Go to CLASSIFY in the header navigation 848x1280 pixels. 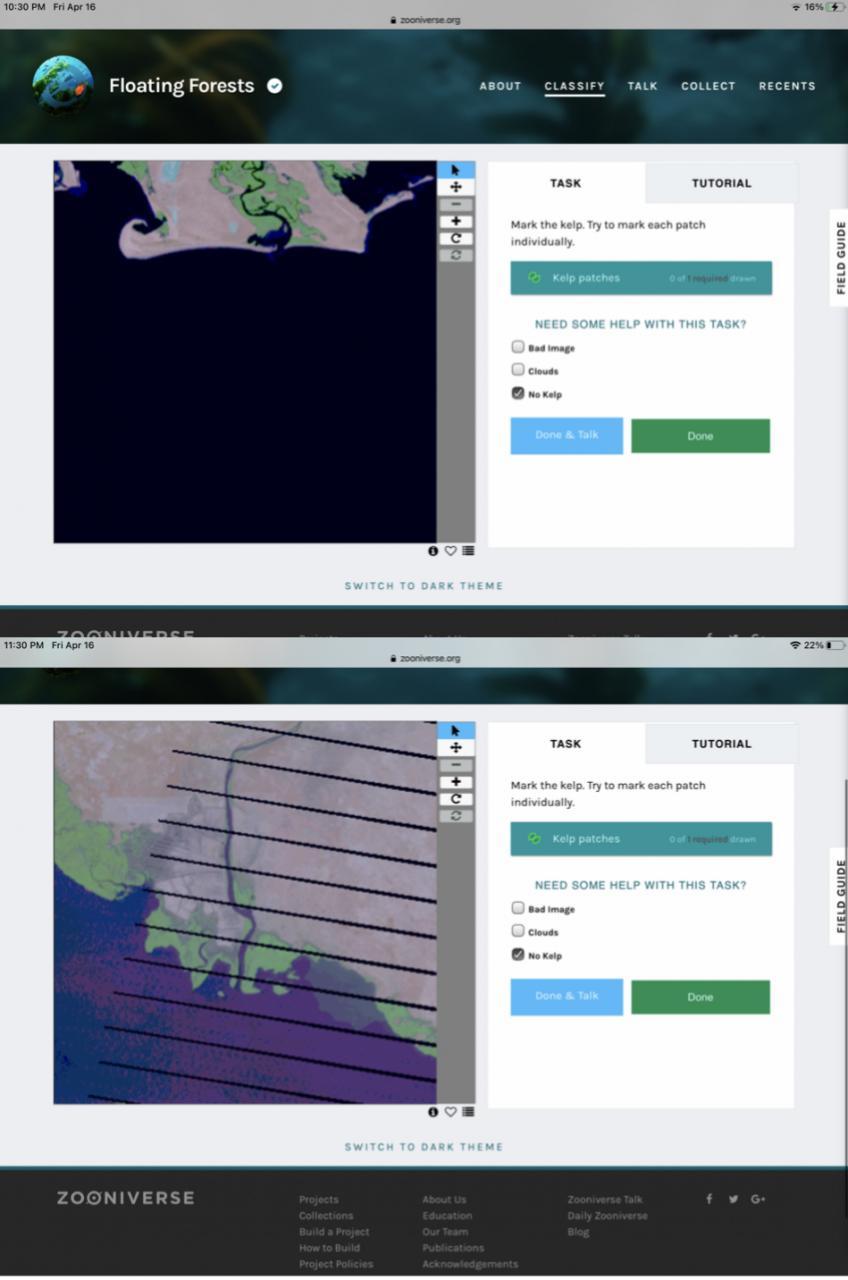(574, 86)
